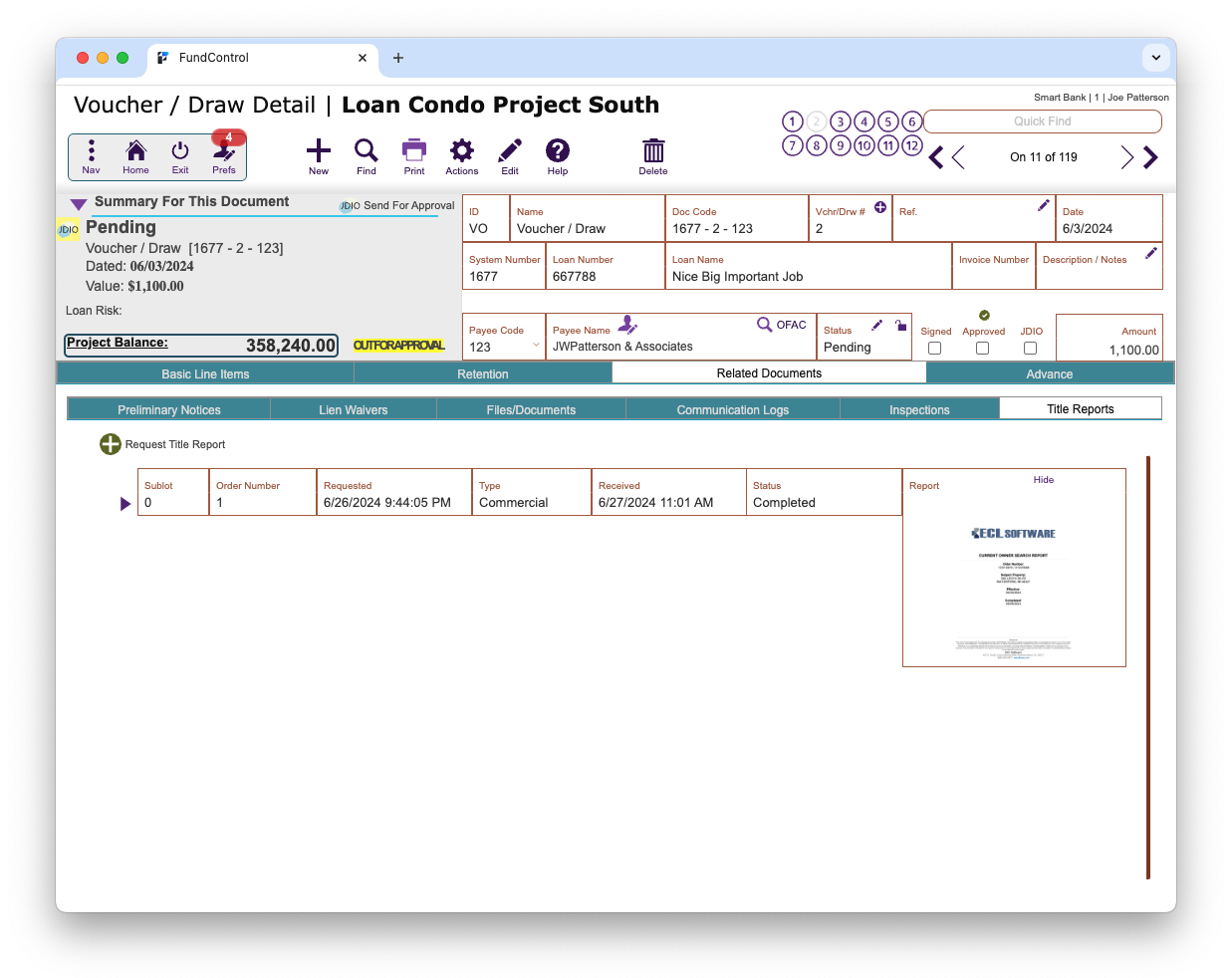The width and height of the screenshot is (1232, 978).
Task: Run the OFAC search magnifier
Action: tap(764, 325)
